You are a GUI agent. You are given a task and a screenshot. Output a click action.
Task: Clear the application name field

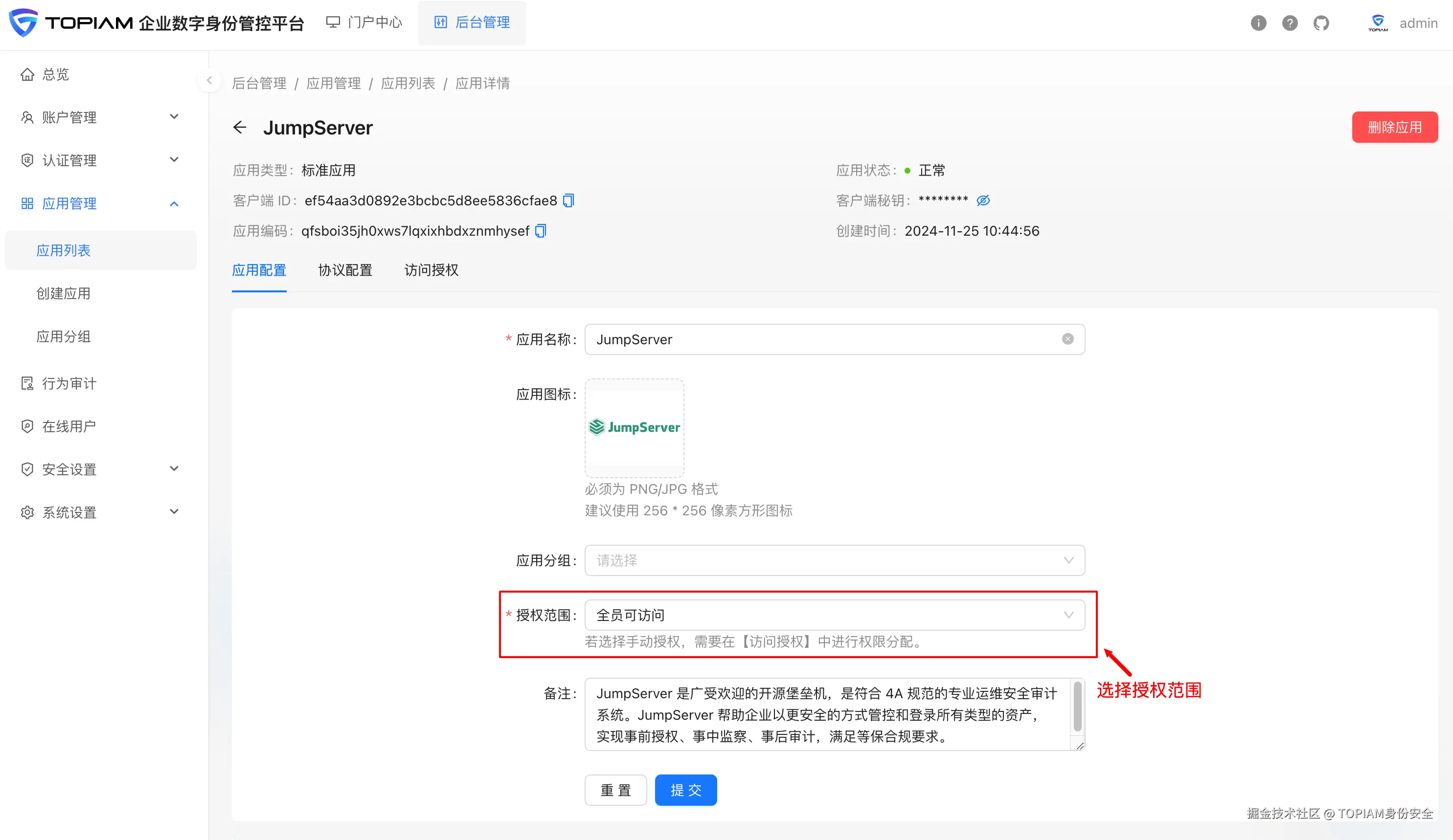[x=1067, y=339]
